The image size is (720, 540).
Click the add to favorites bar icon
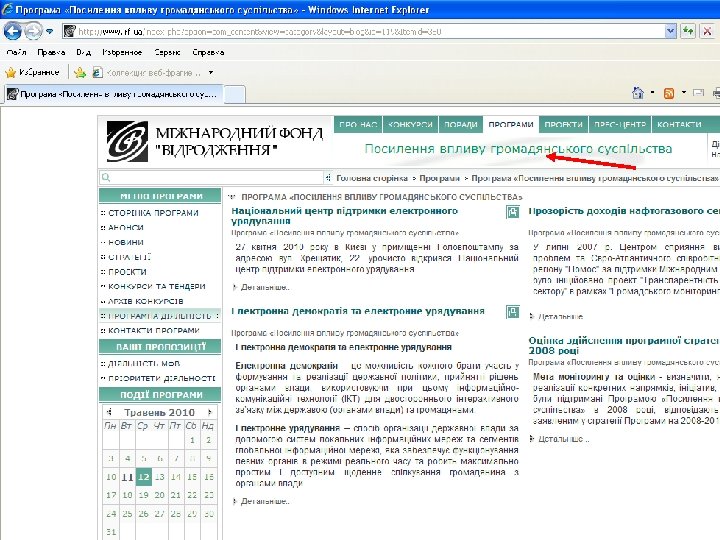[80, 73]
